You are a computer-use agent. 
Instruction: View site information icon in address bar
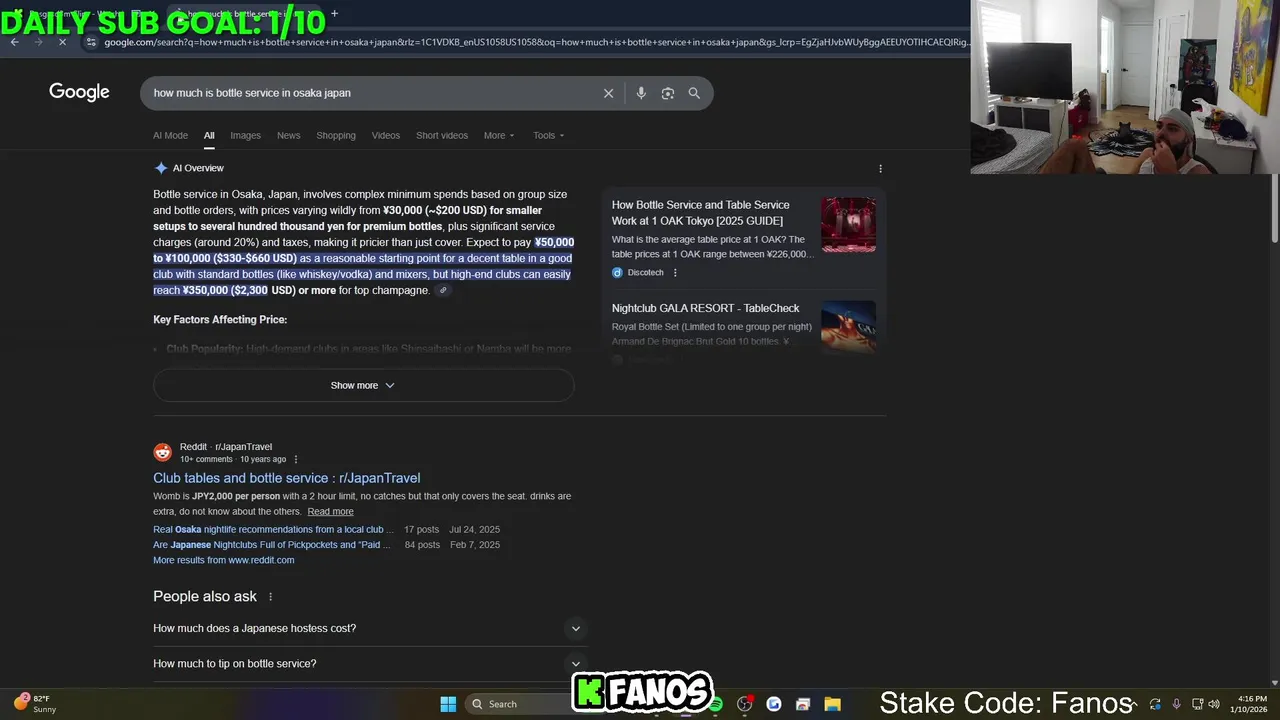pos(91,42)
